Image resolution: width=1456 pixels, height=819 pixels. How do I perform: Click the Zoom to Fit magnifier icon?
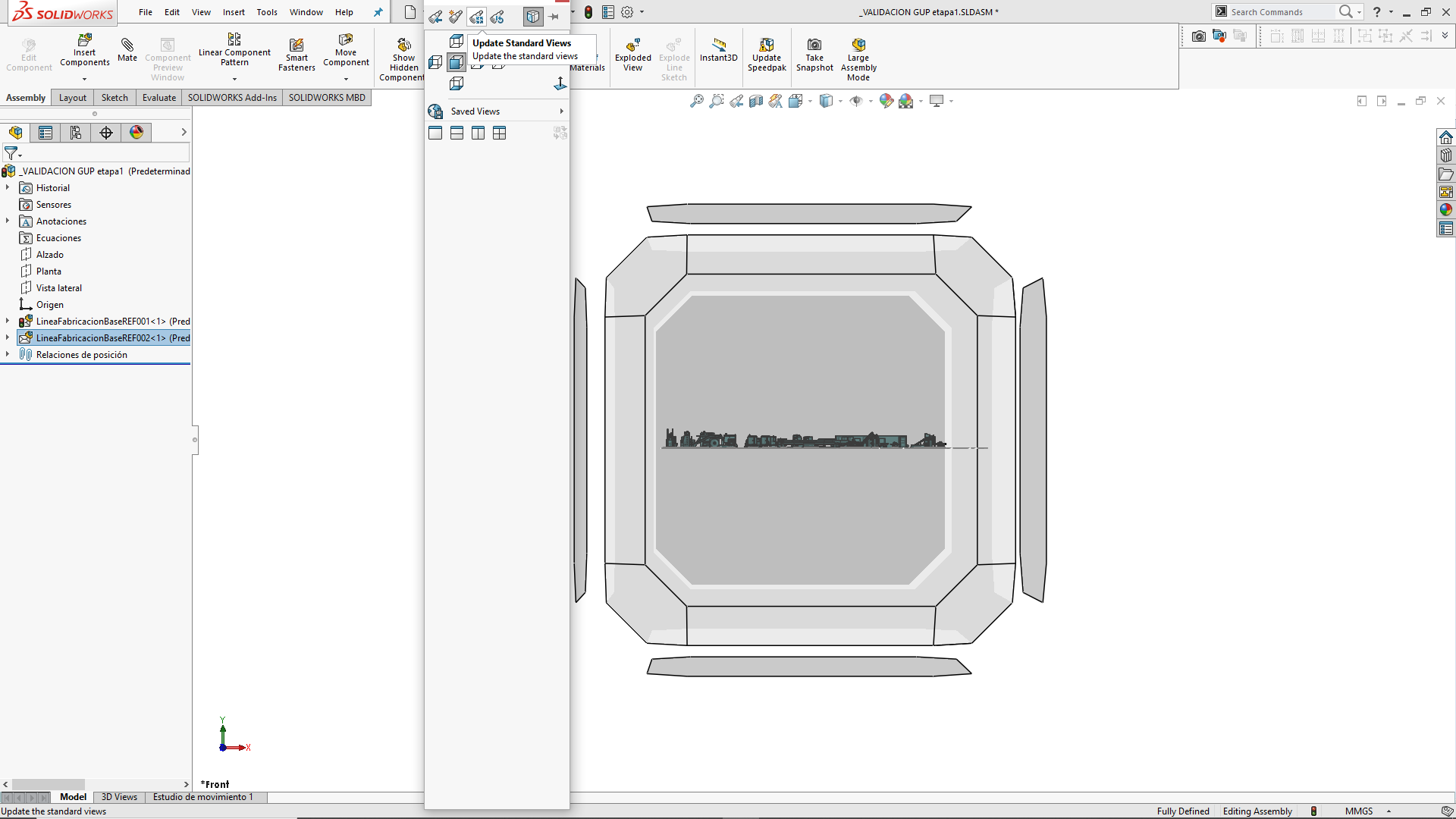696,101
